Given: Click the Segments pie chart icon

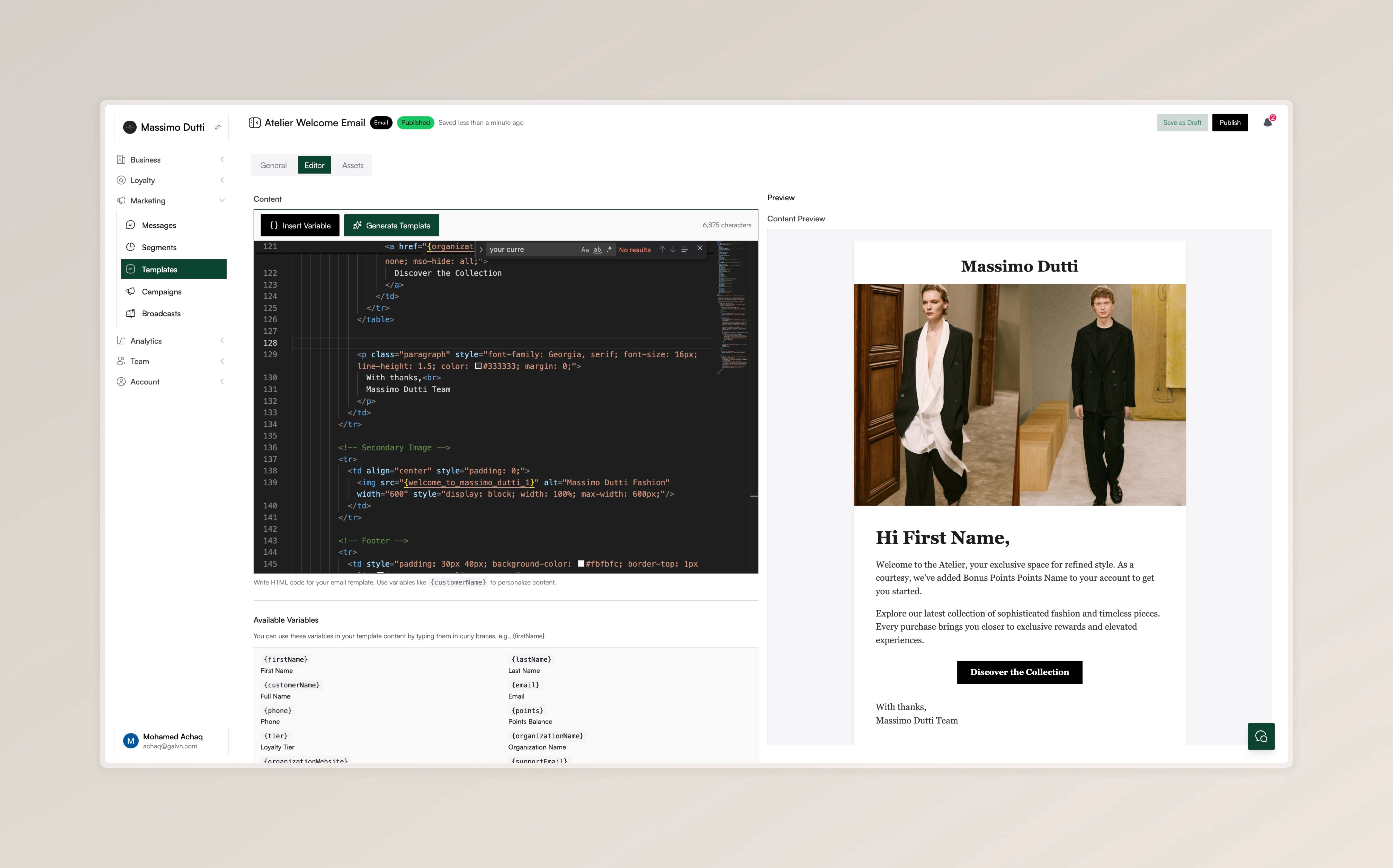Looking at the screenshot, I should (x=131, y=247).
